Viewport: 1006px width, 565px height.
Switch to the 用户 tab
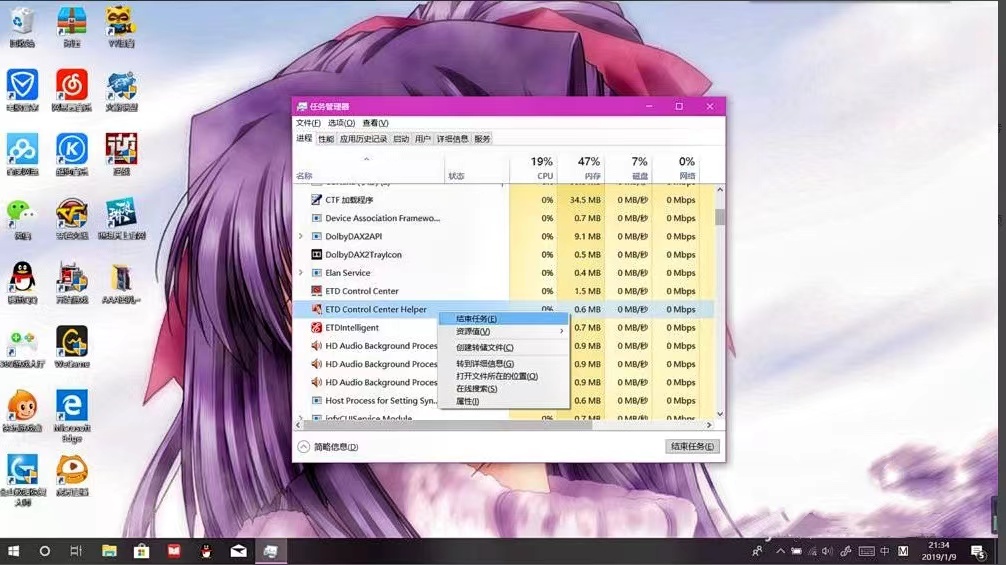click(x=422, y=139)
